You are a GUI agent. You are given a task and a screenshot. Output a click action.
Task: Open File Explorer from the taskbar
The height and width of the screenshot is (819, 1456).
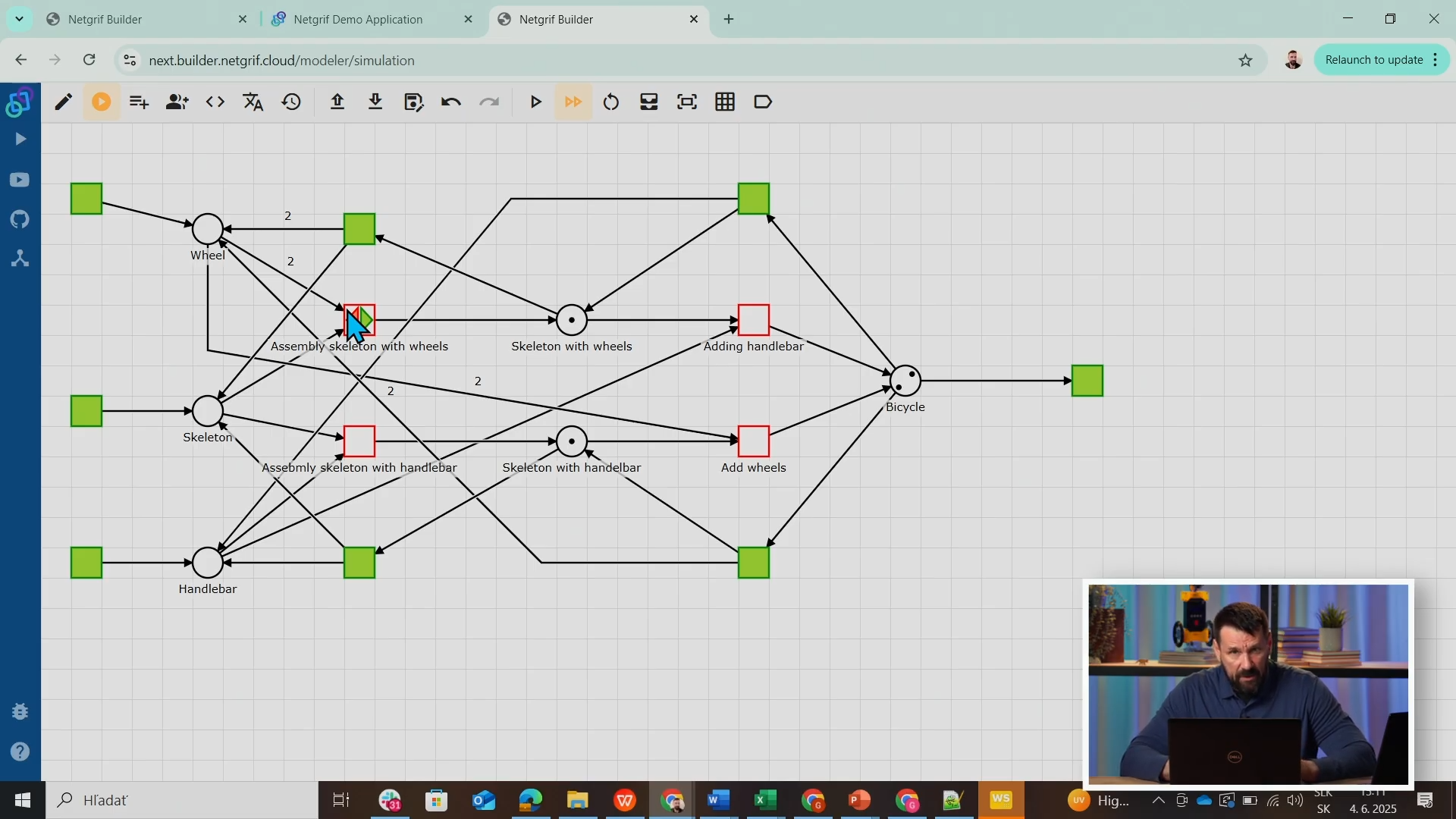tap(577, 800)
